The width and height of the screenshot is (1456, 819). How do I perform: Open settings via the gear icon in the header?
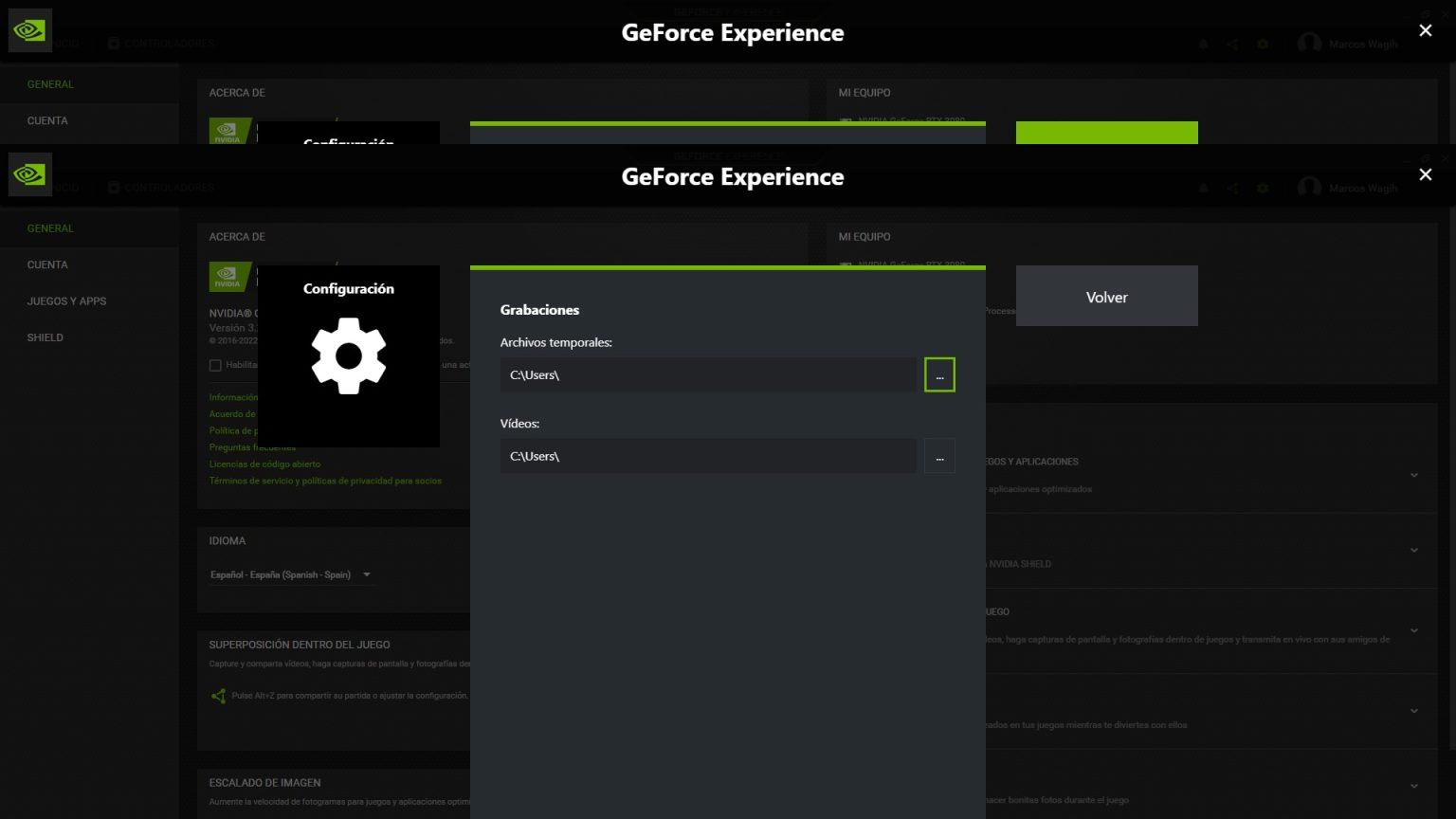[x=1263, y=188]
